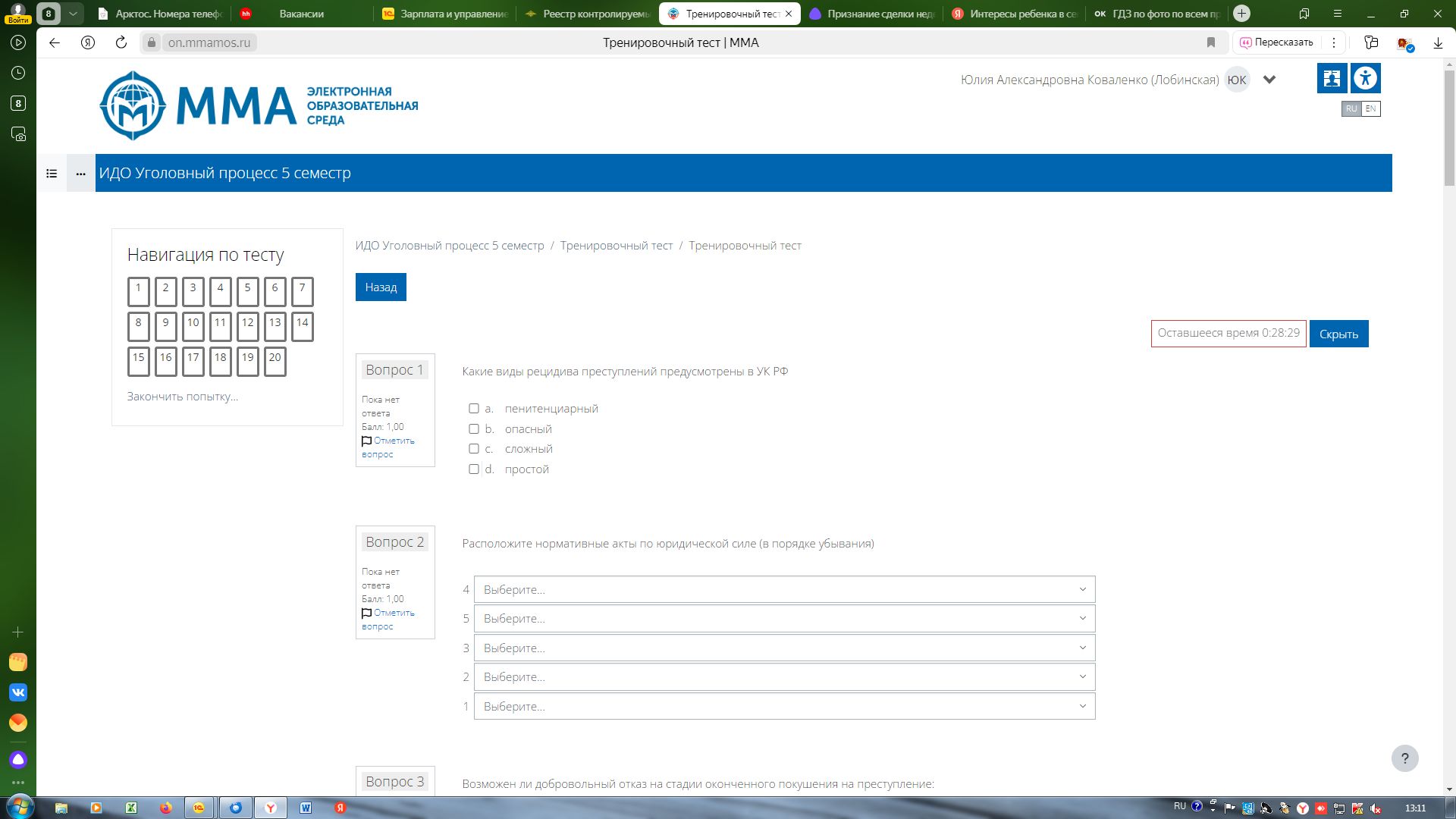Tick the checkbox for d. простой
Screen dimensions: 1456x819
click(474, 469)
